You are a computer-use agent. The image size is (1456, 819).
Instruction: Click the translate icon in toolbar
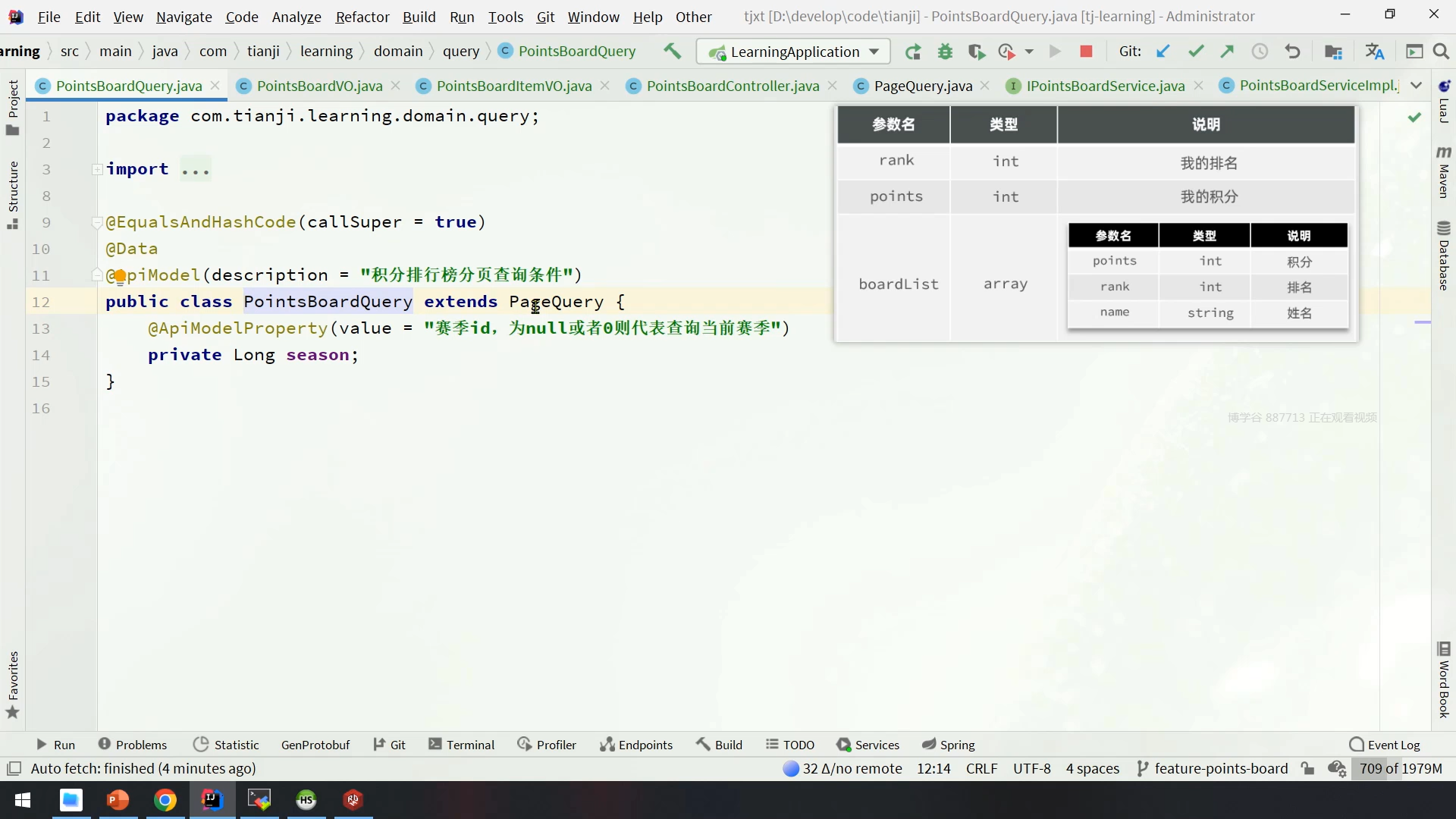1374,52
